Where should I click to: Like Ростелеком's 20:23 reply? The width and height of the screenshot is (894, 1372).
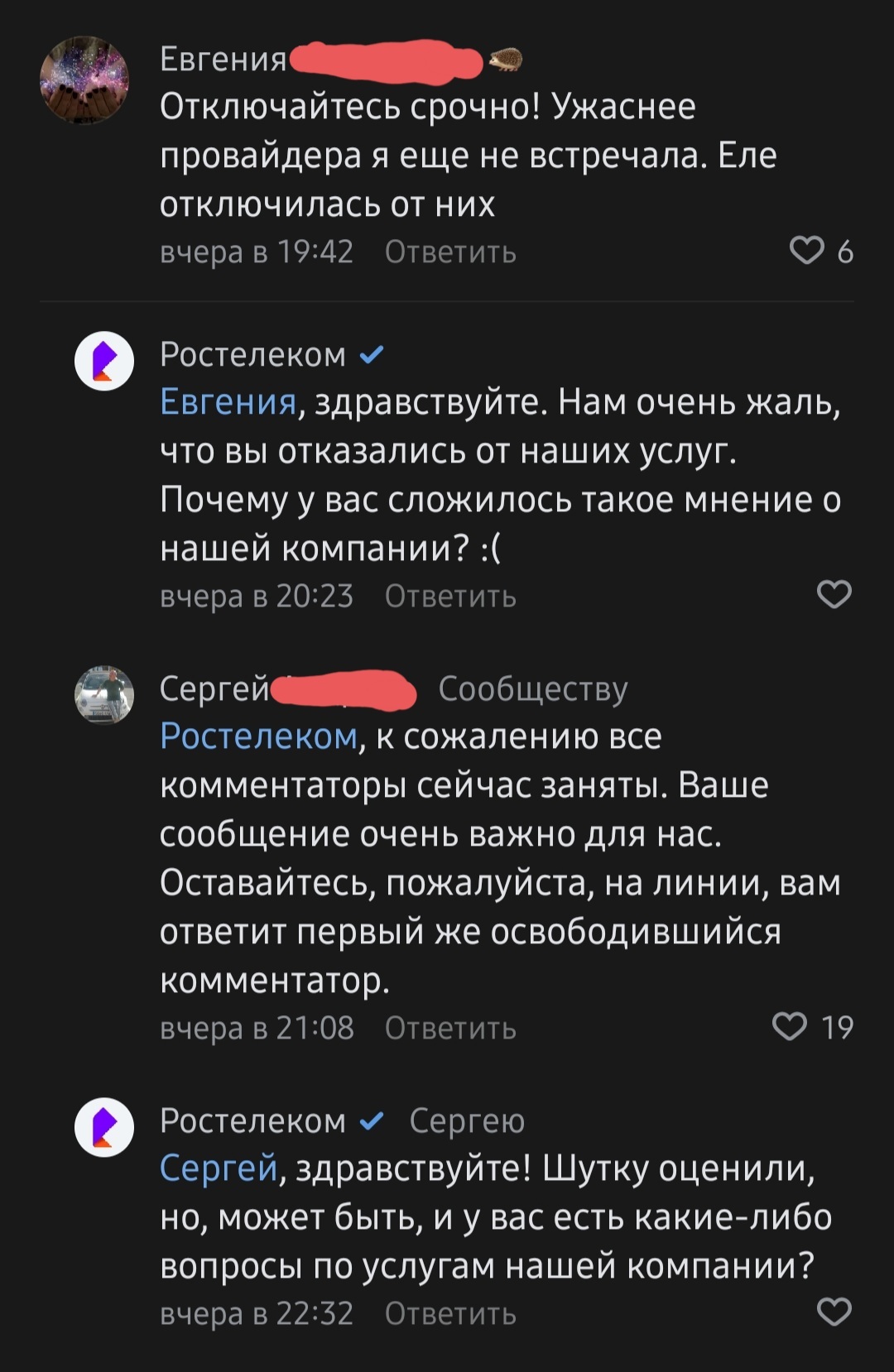tap(834, 594)
